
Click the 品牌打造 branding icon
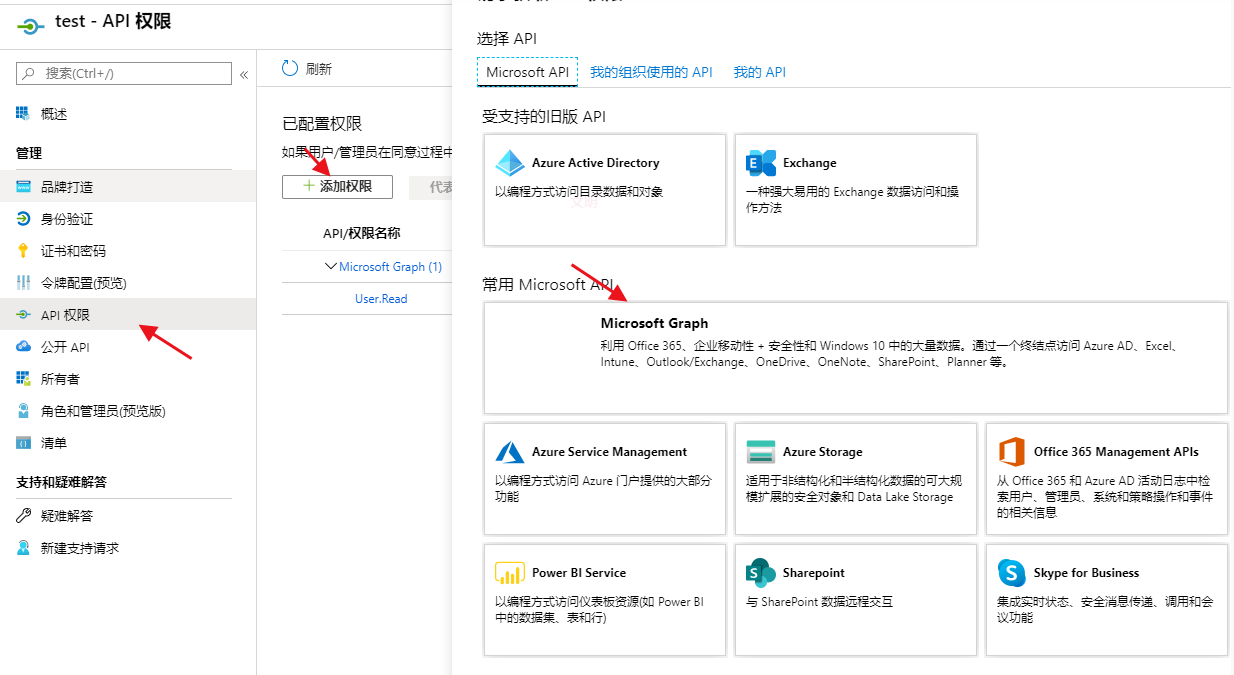pos(23,187)
